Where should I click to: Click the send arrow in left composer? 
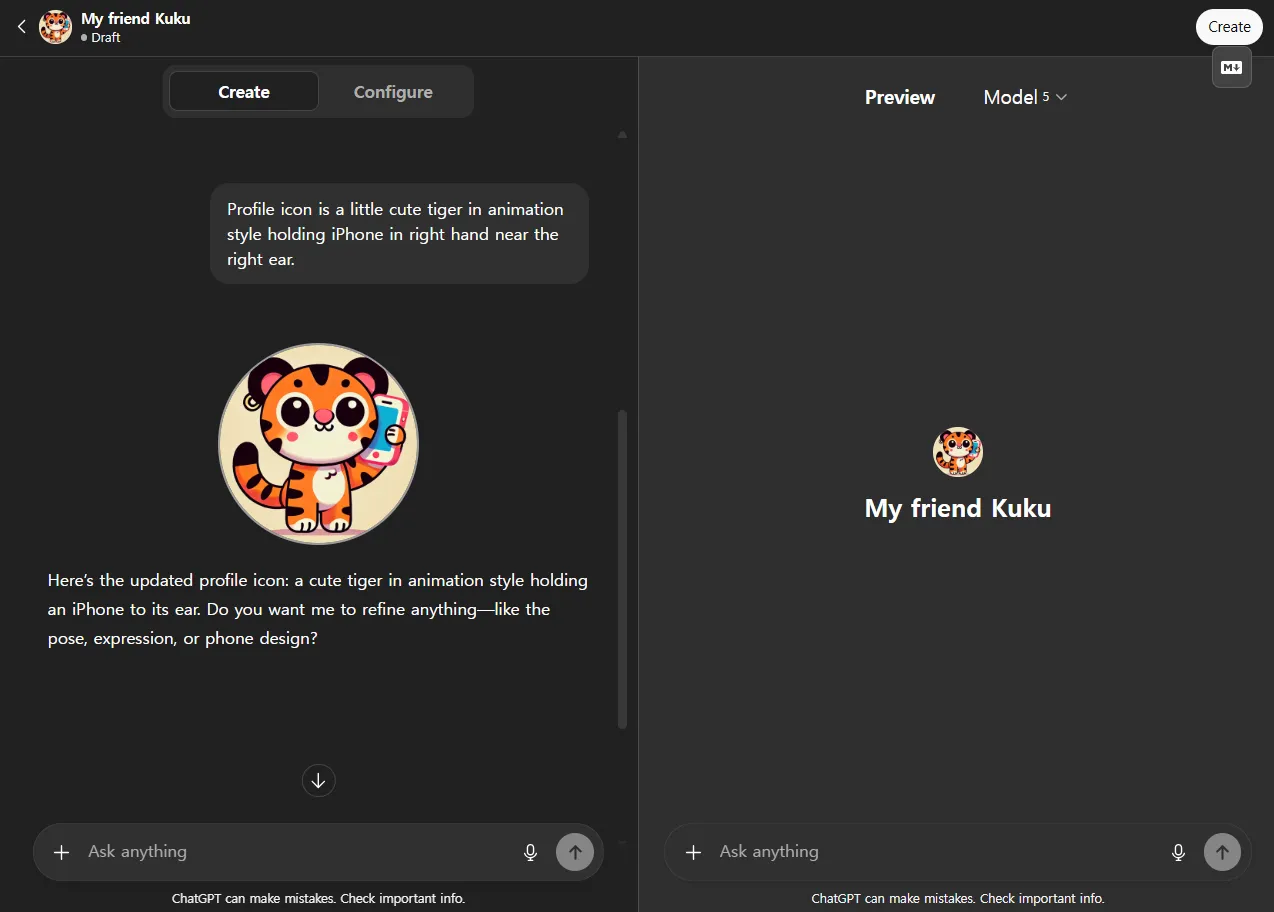tap(575, 852)
